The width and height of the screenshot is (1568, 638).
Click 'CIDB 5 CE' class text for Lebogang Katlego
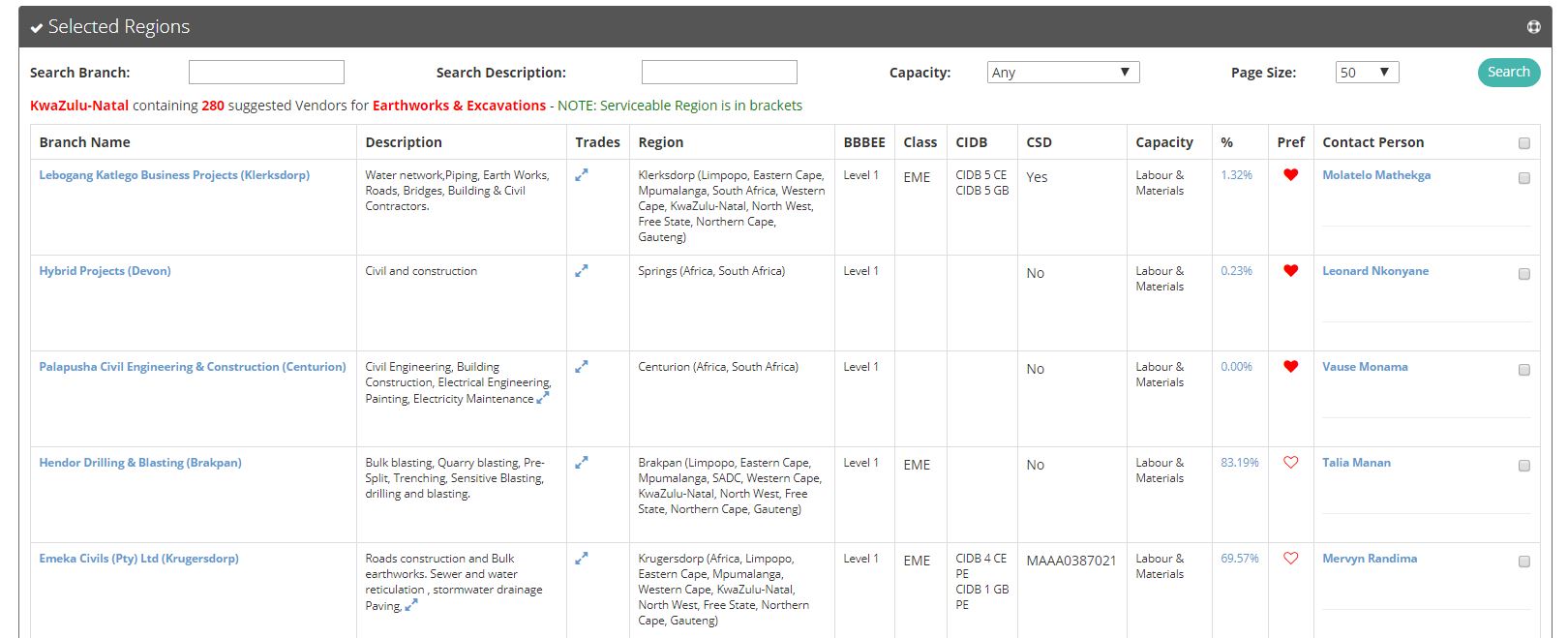[980, 175]
